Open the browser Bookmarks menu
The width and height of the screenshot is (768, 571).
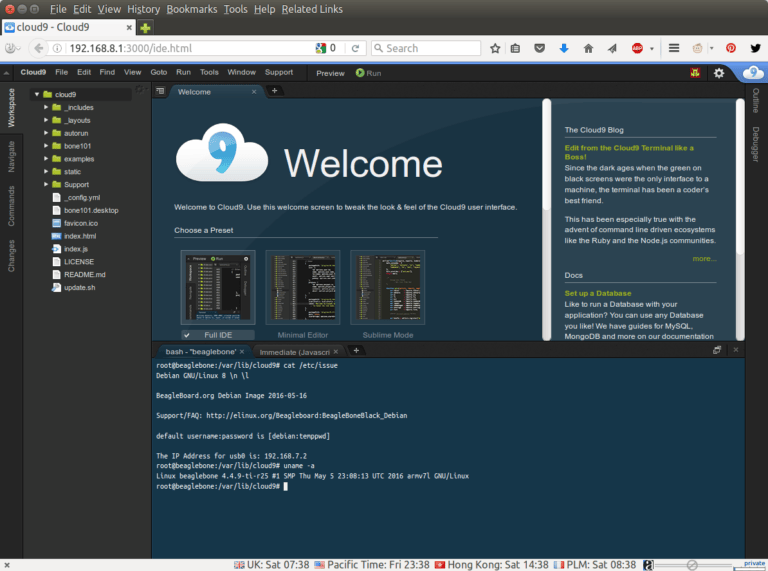pos(192,9)
